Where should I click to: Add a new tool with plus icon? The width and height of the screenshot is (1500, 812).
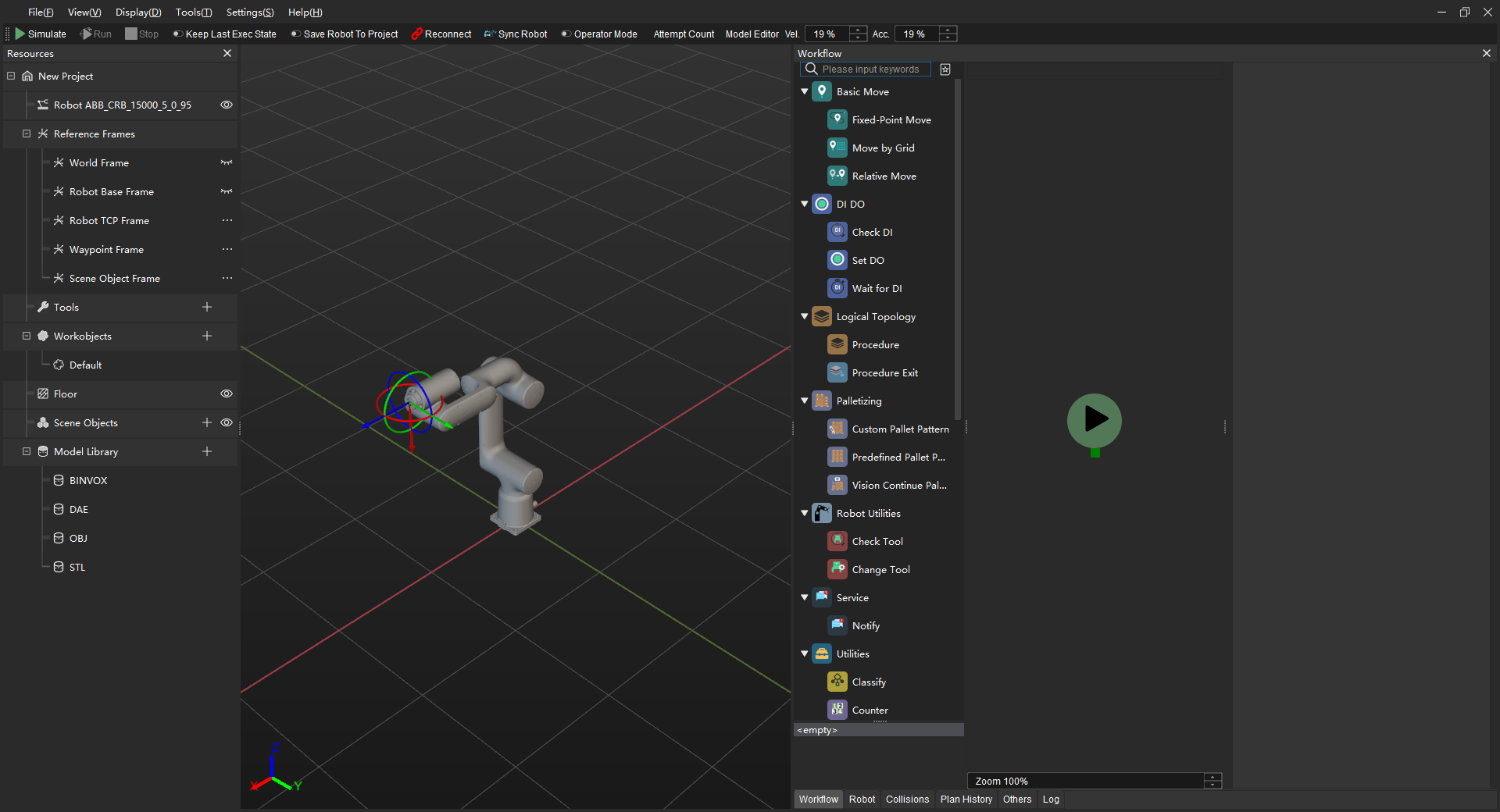coord(207,308)
